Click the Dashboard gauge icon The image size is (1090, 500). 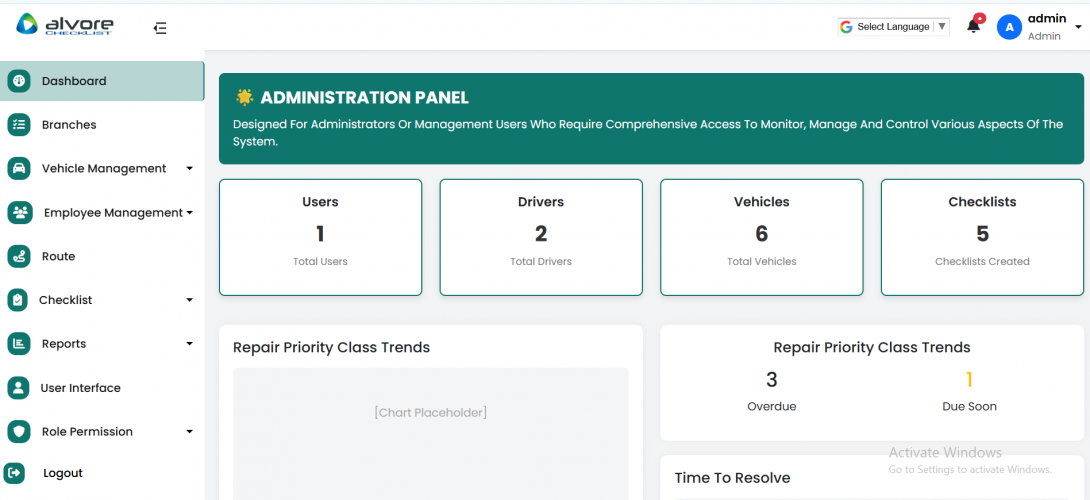tap(19, 81)
